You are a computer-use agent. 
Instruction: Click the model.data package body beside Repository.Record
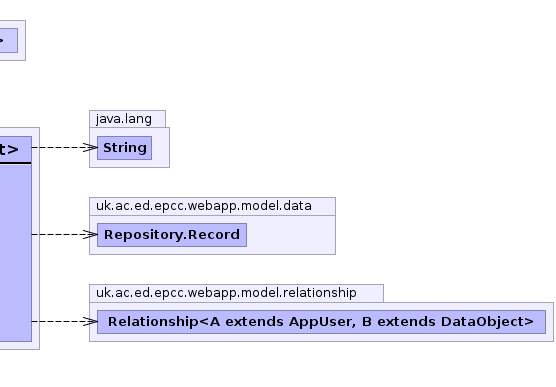[291, 235]
